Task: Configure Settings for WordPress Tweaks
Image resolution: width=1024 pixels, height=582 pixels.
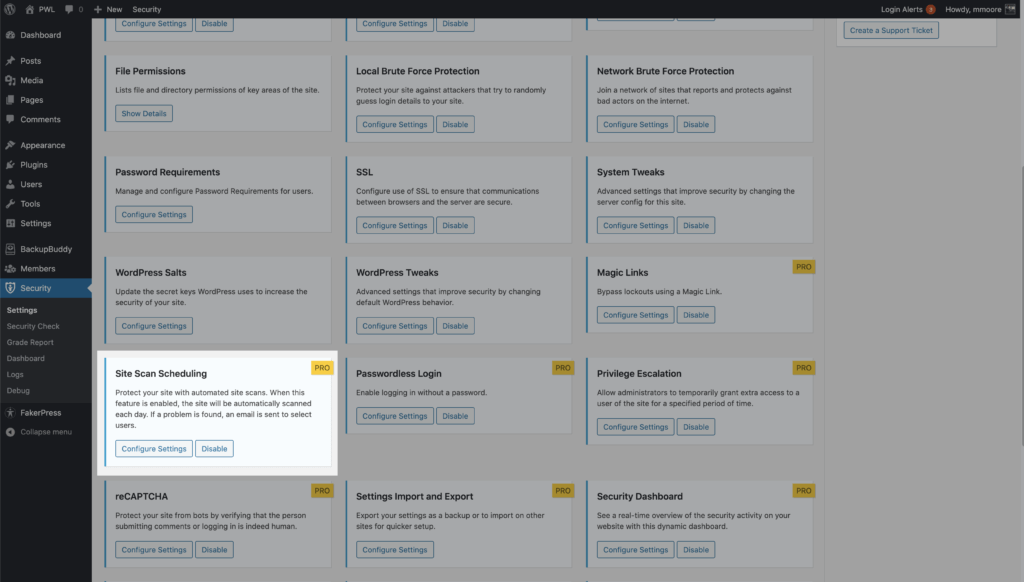Action: tap(394, 326)
